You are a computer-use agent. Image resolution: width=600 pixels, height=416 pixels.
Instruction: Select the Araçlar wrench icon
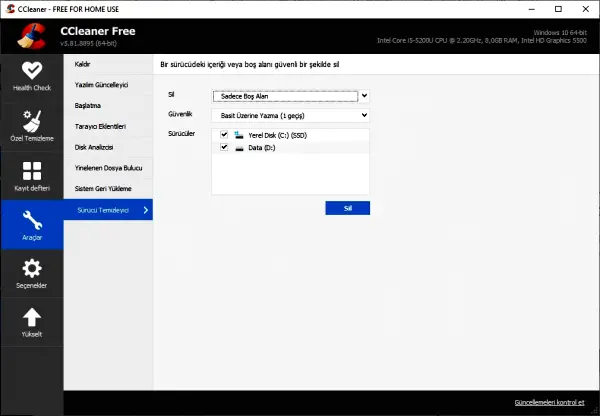pyautogui.click(x=31, y=222)
